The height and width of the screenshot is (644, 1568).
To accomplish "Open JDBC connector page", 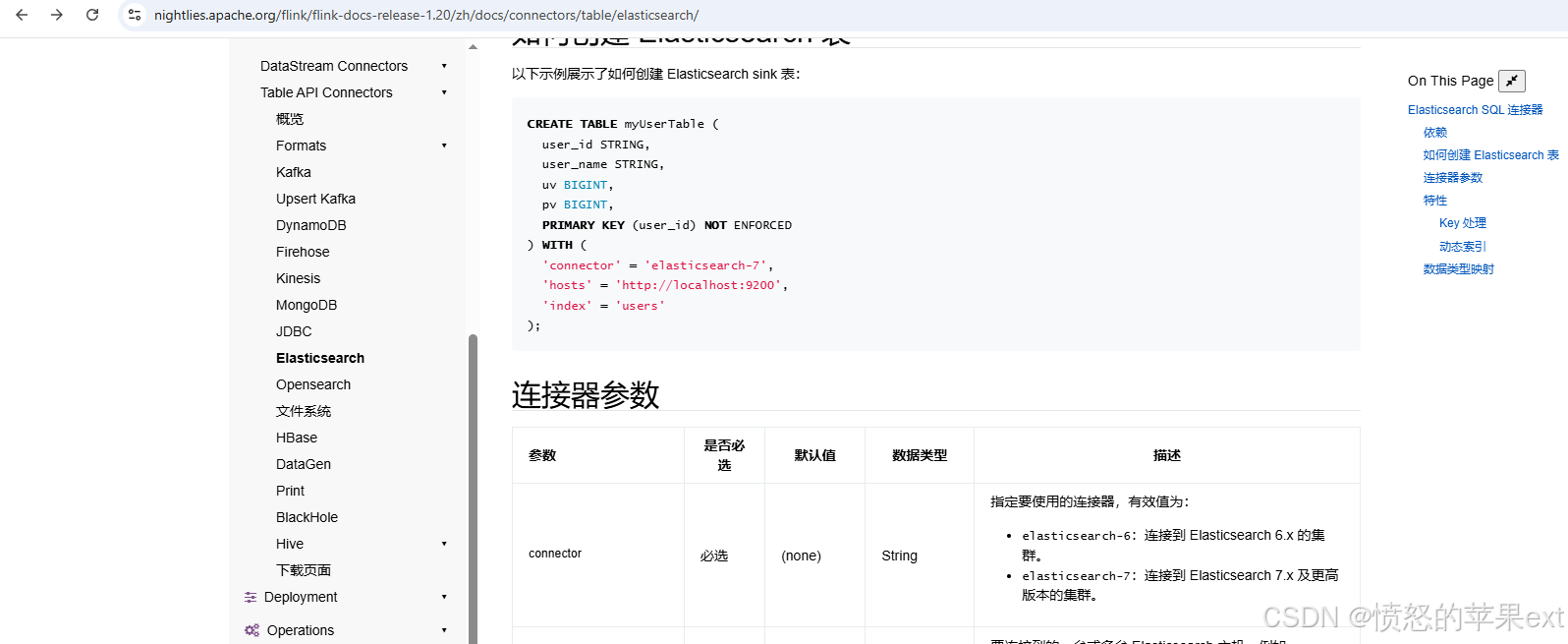I will coord(294,331).
